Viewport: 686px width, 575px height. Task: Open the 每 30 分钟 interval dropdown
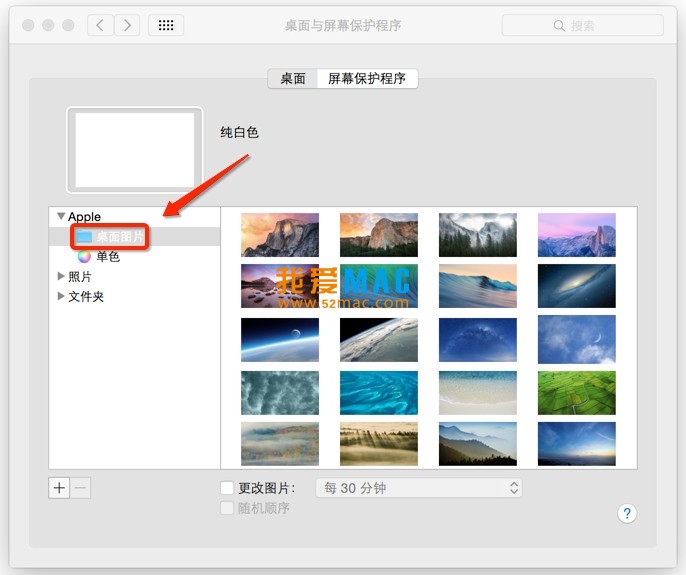click(419, 487)
